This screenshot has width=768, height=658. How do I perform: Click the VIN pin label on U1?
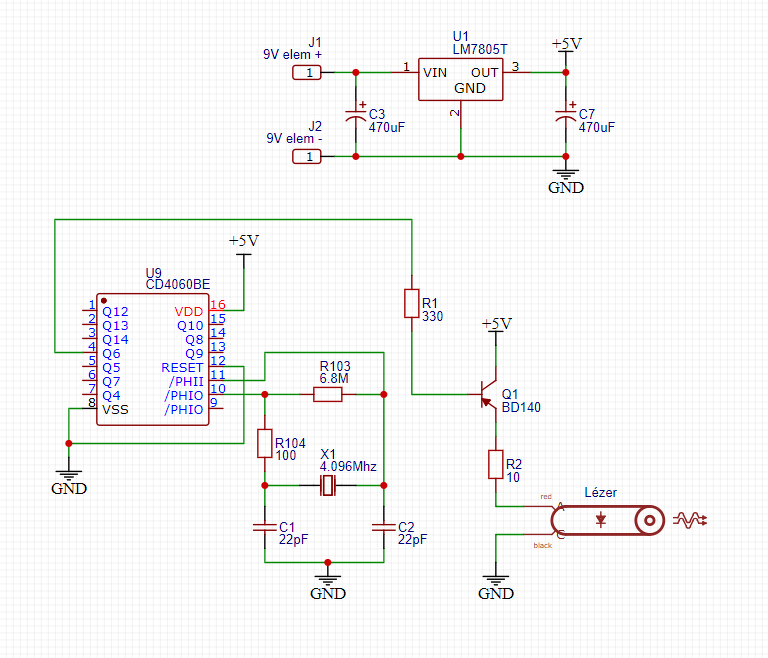click(x=435, y=73)
